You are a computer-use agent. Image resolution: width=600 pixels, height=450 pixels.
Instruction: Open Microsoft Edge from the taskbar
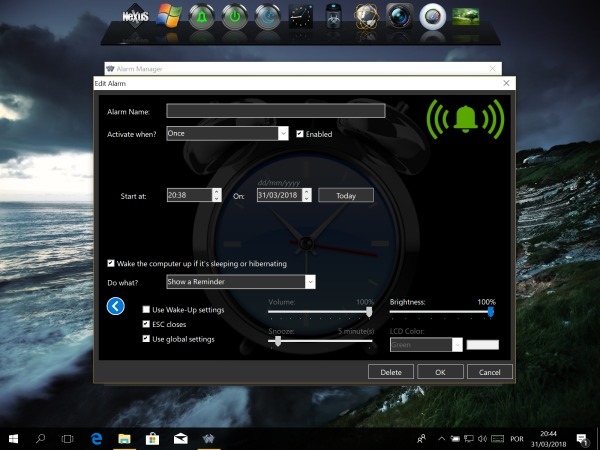[97, 438]
